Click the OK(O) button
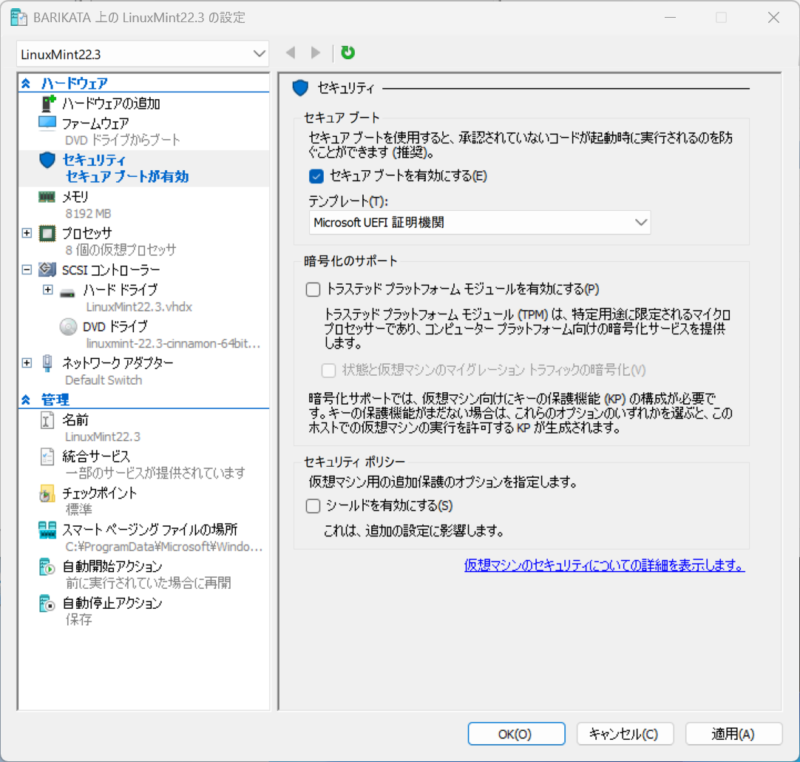This screenshot has height=762, width=800. (x=515, y=733)
